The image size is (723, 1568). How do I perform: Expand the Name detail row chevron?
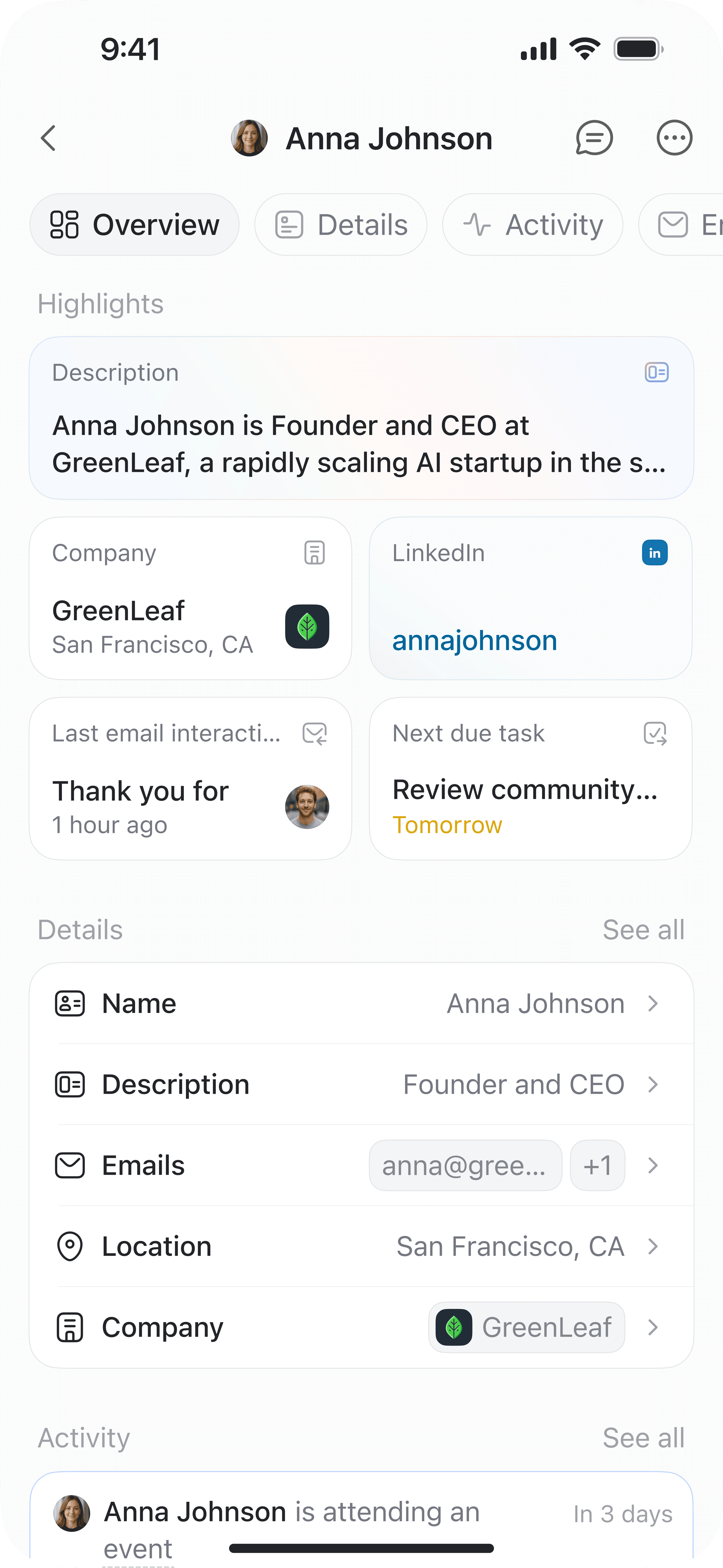[653, 1004]
